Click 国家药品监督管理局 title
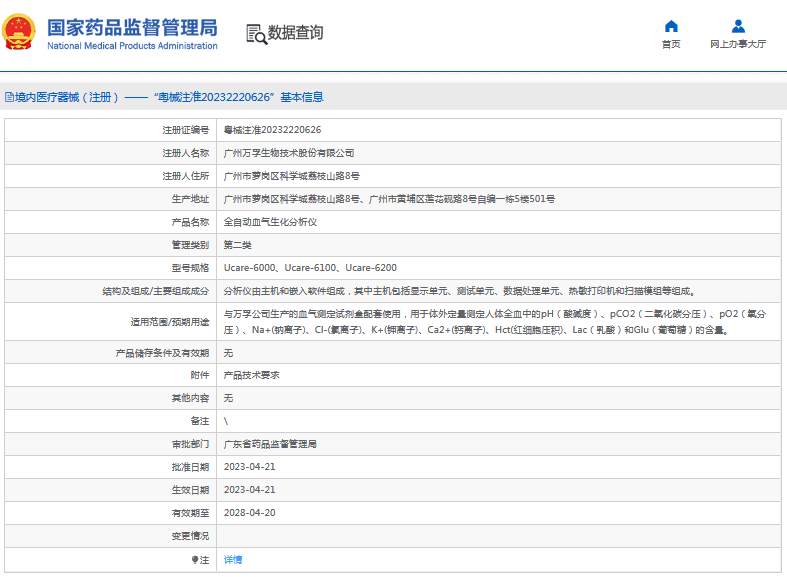 133,27
